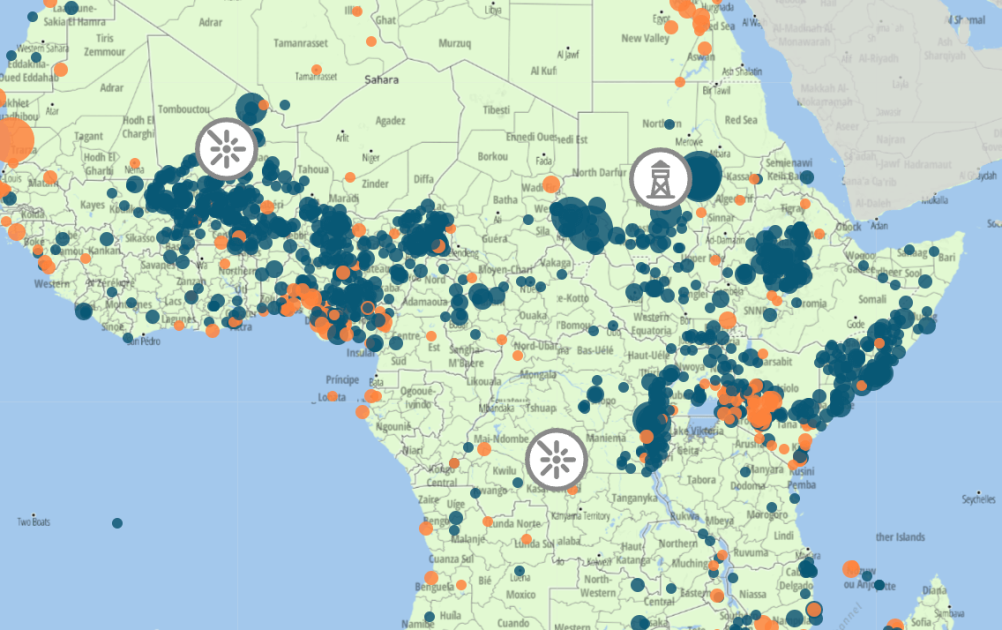Click the Red Sea map label

coord(740,120)
